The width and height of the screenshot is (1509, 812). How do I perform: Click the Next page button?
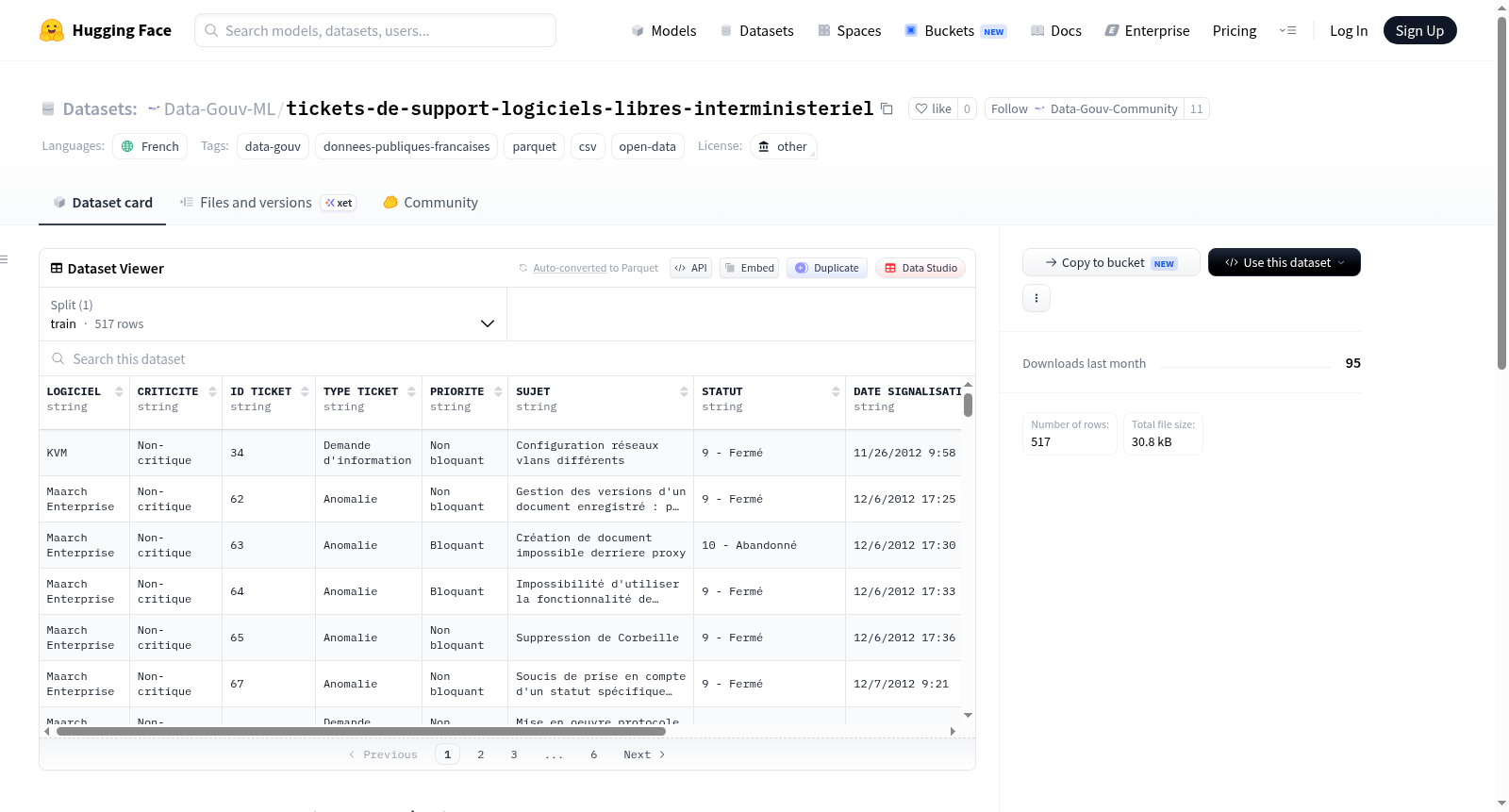pyautogui.click(x=644, y=754)
